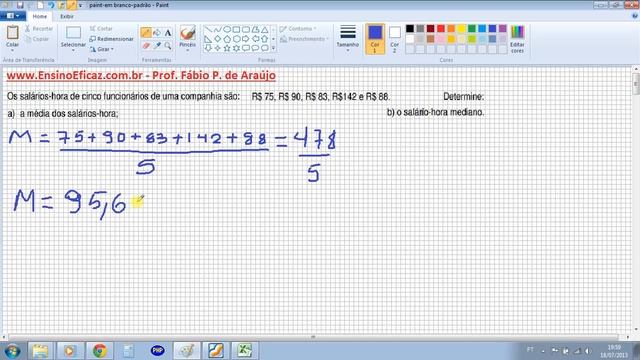Expand the Colar paste options arrow
Viewport: 640px width, 360px height.
pyautogui.click(x=13, y=50)
